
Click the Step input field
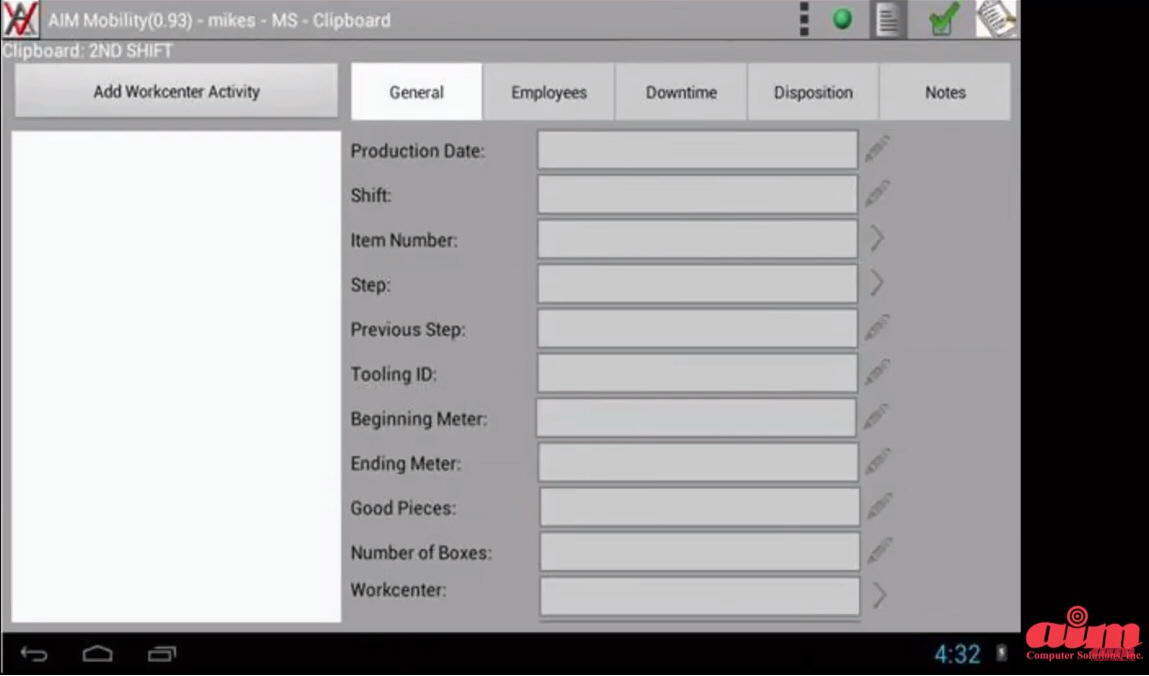click(x=698, y=283)
